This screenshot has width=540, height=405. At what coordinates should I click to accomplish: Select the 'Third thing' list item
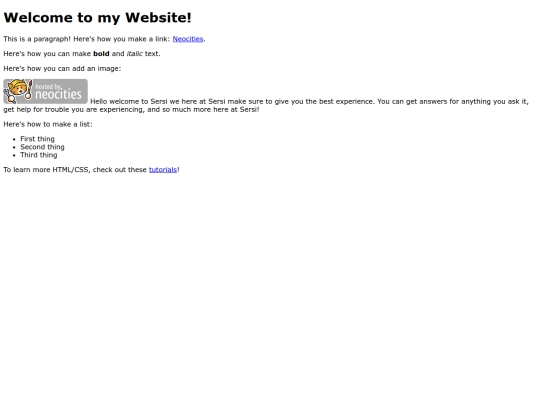pos(39,155)
